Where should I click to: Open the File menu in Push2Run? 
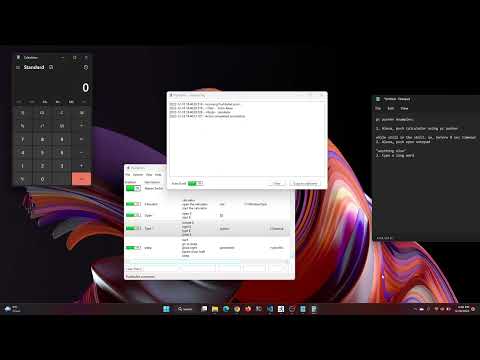(x=128, y=175)
